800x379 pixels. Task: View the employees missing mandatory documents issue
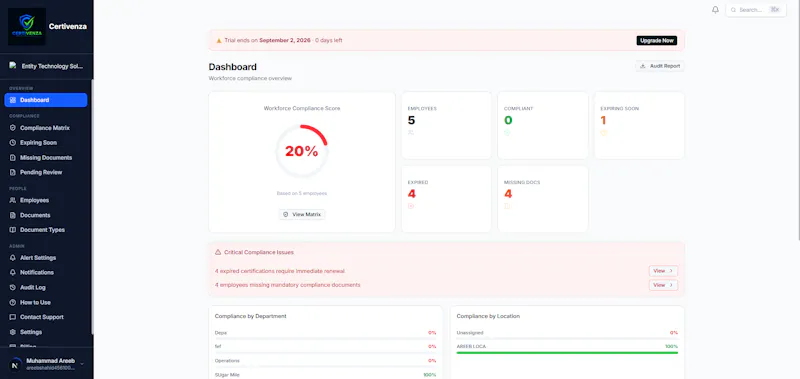(663, 285)
